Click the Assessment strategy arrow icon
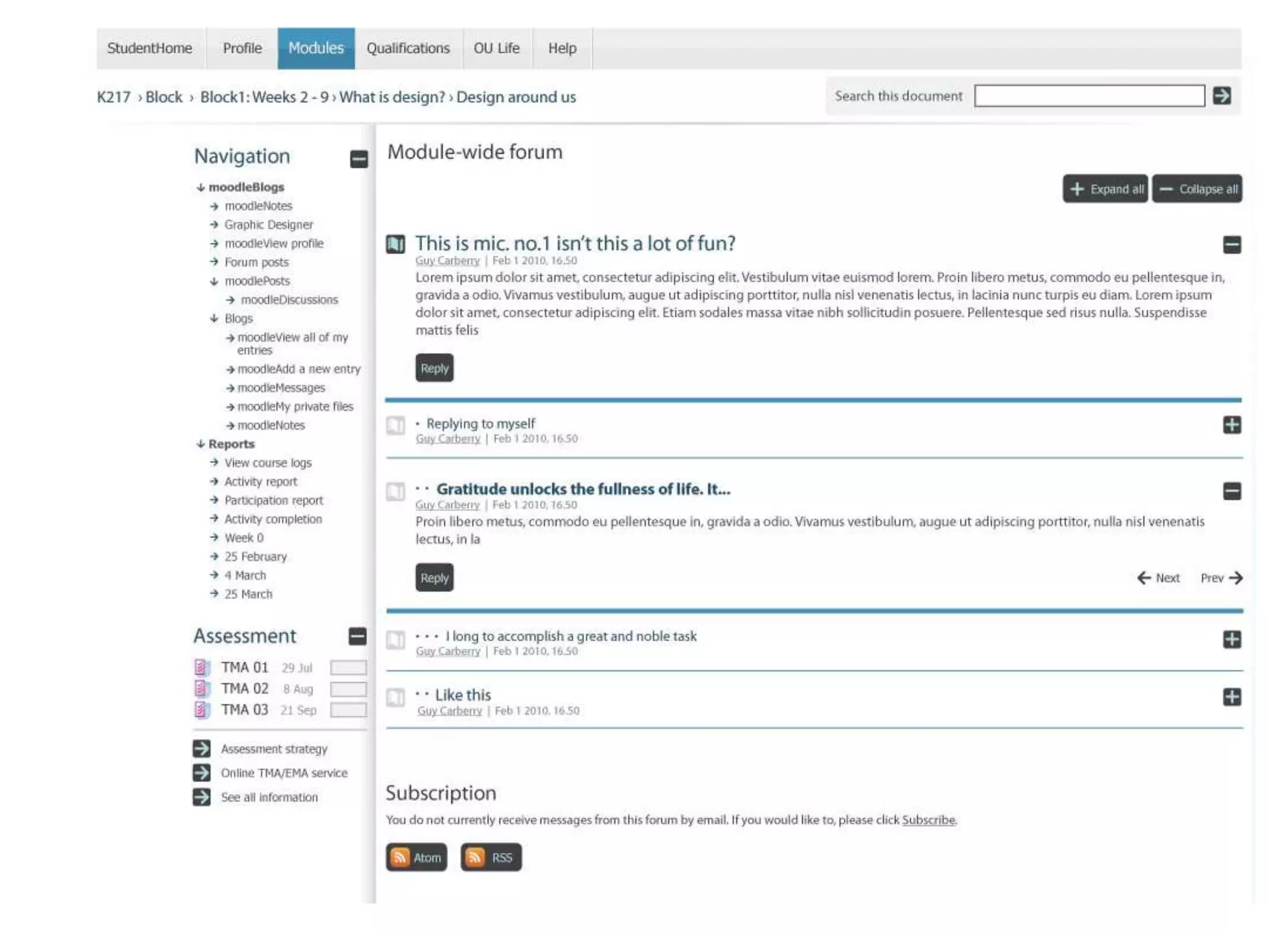1288x931 pixels. coord(202,749)
